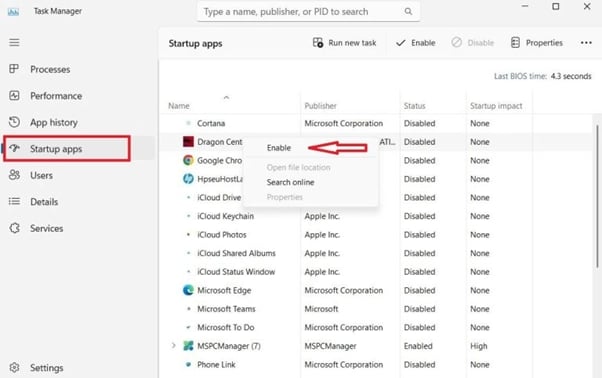
Task: Click the MSPCManager app icon
Action: [x=188, y=346]
